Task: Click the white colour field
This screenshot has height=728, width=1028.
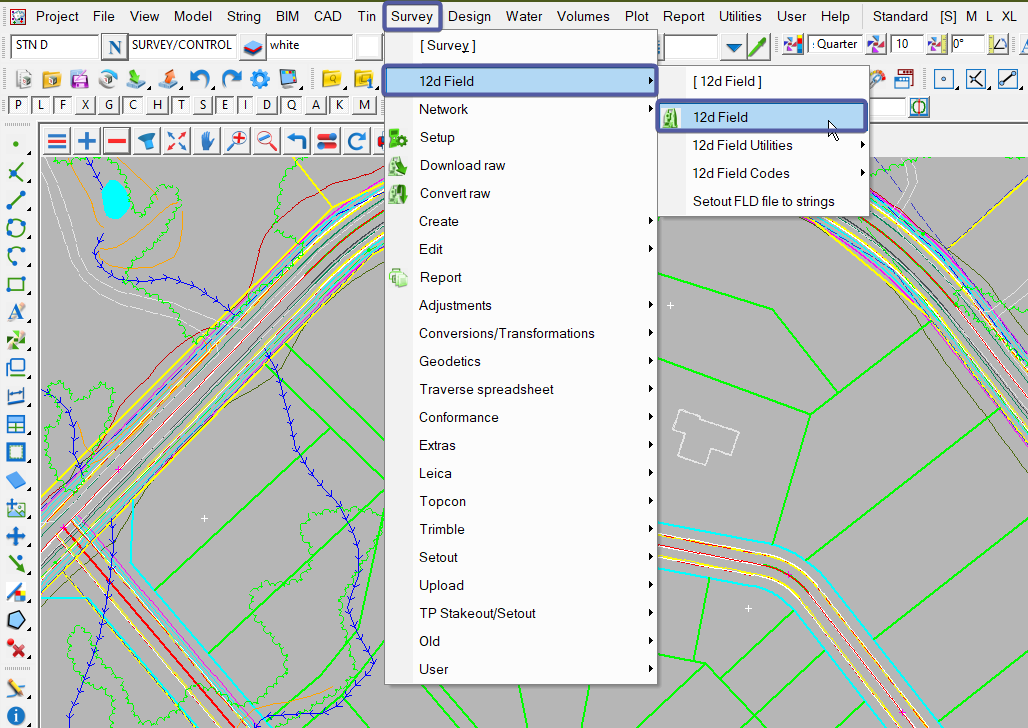Action: pyautogui.click(x=308, y=46)
